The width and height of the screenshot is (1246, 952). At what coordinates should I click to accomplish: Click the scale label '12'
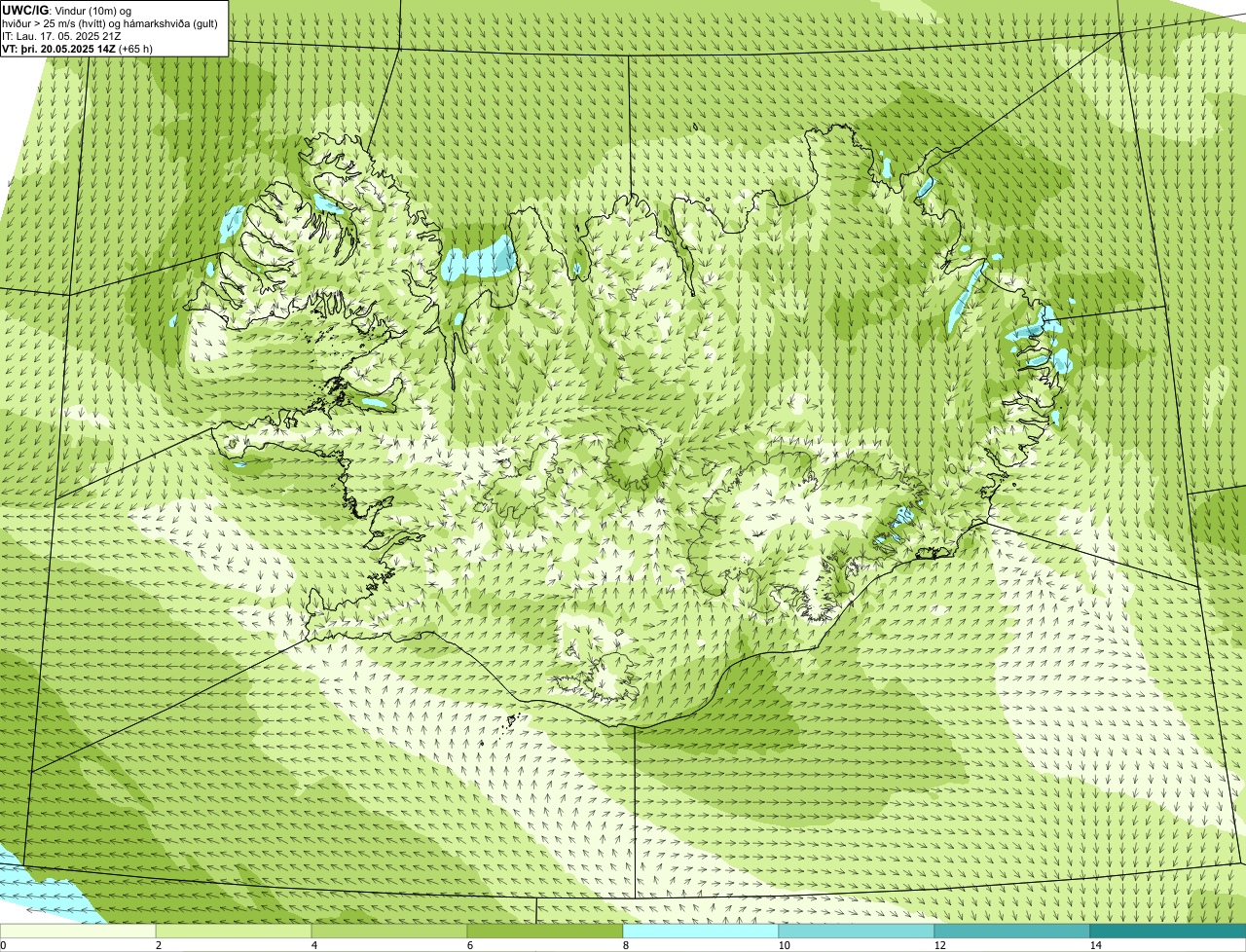point(939,945)
